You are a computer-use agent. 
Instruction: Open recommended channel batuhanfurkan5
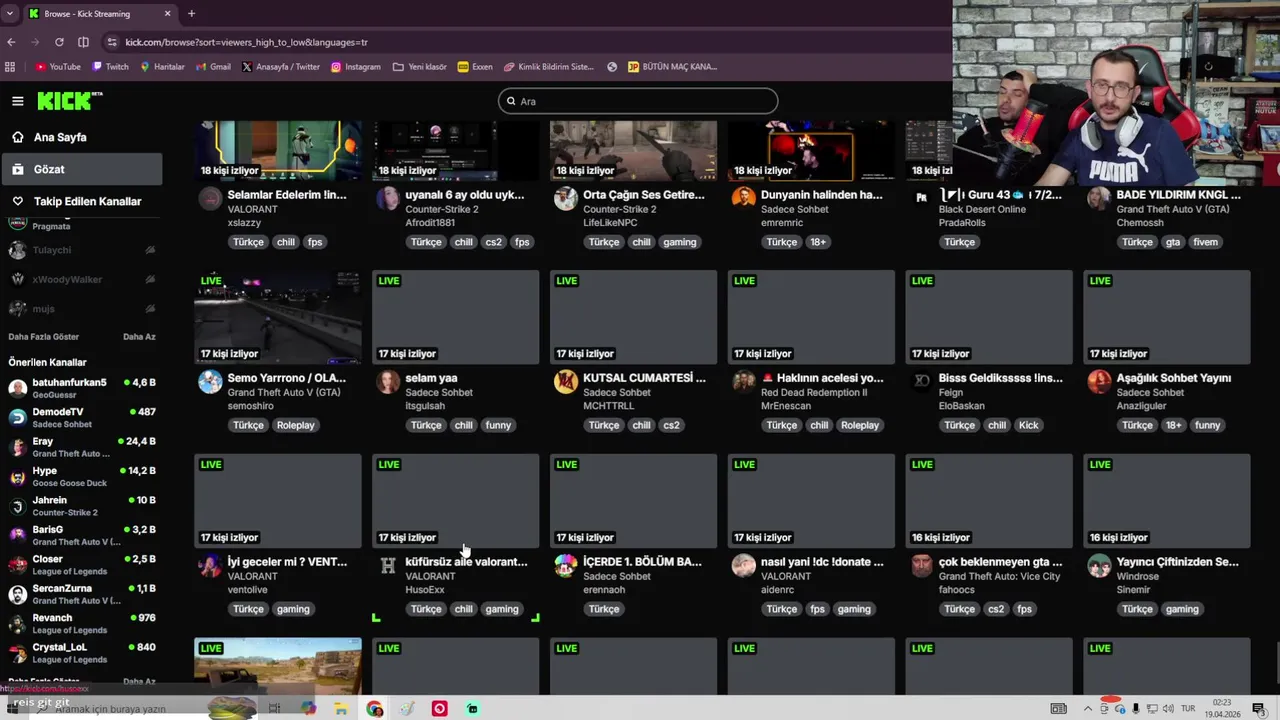(82, 388)
